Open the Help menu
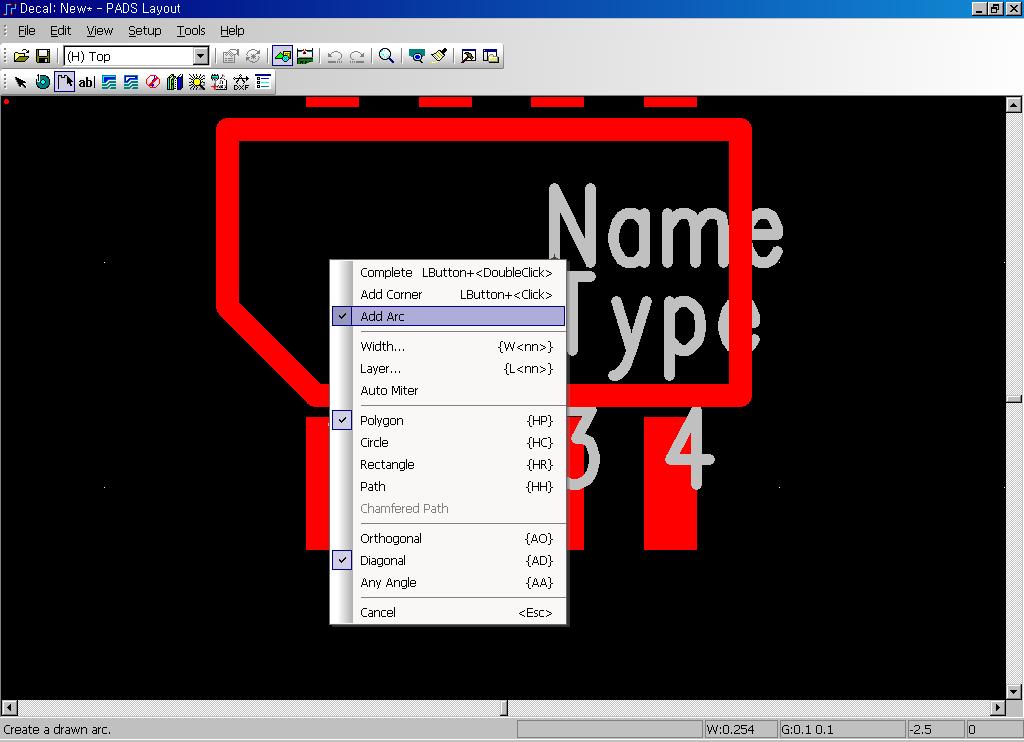 coord(232,31)
